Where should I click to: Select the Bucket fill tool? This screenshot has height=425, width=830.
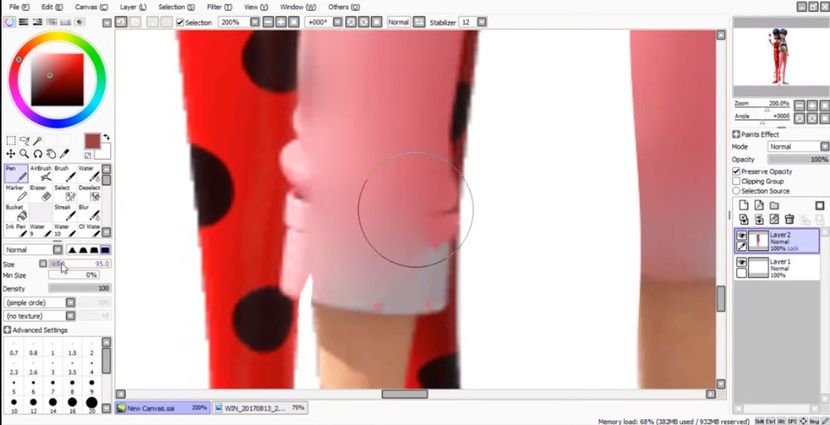tap(16, 213)
